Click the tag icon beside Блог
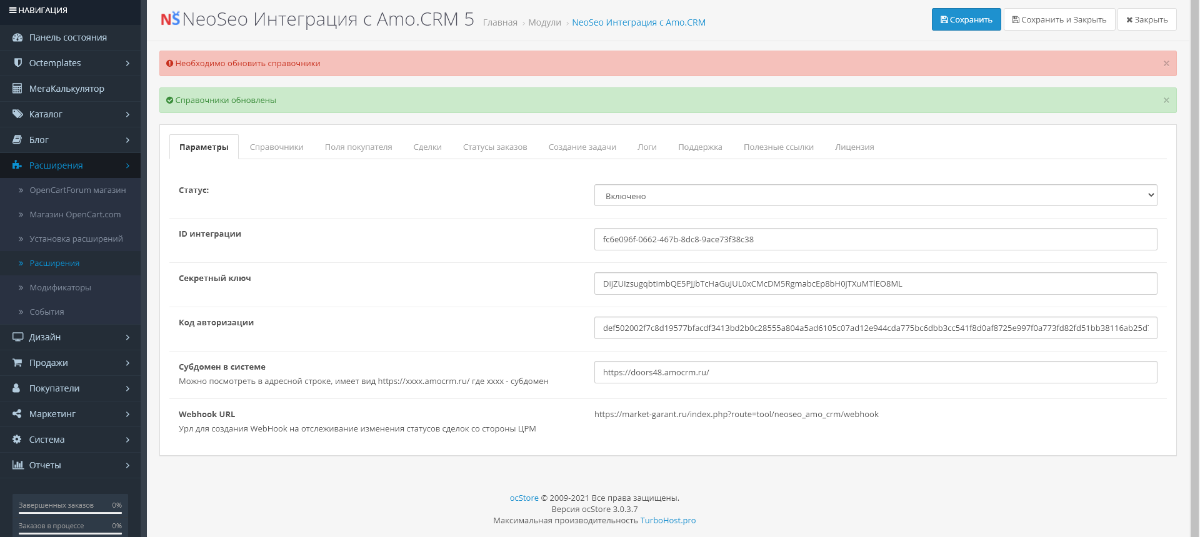Image resolution: width=1200 pixels, height=537 pixels. pos(17,140)
